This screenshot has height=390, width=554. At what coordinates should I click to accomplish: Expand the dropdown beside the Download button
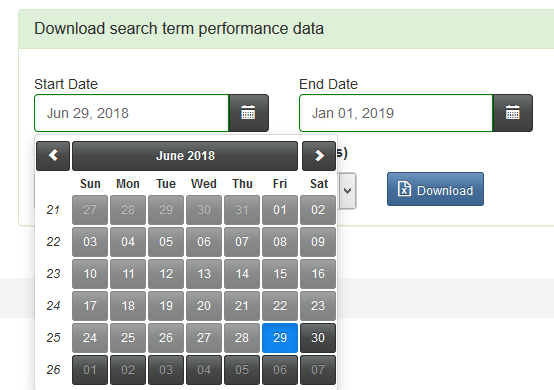coord(347,191)
